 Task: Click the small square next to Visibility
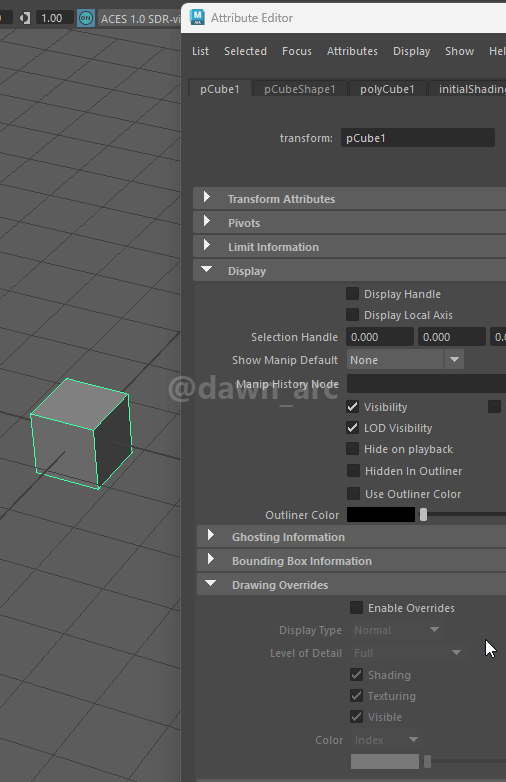point(494,406)
